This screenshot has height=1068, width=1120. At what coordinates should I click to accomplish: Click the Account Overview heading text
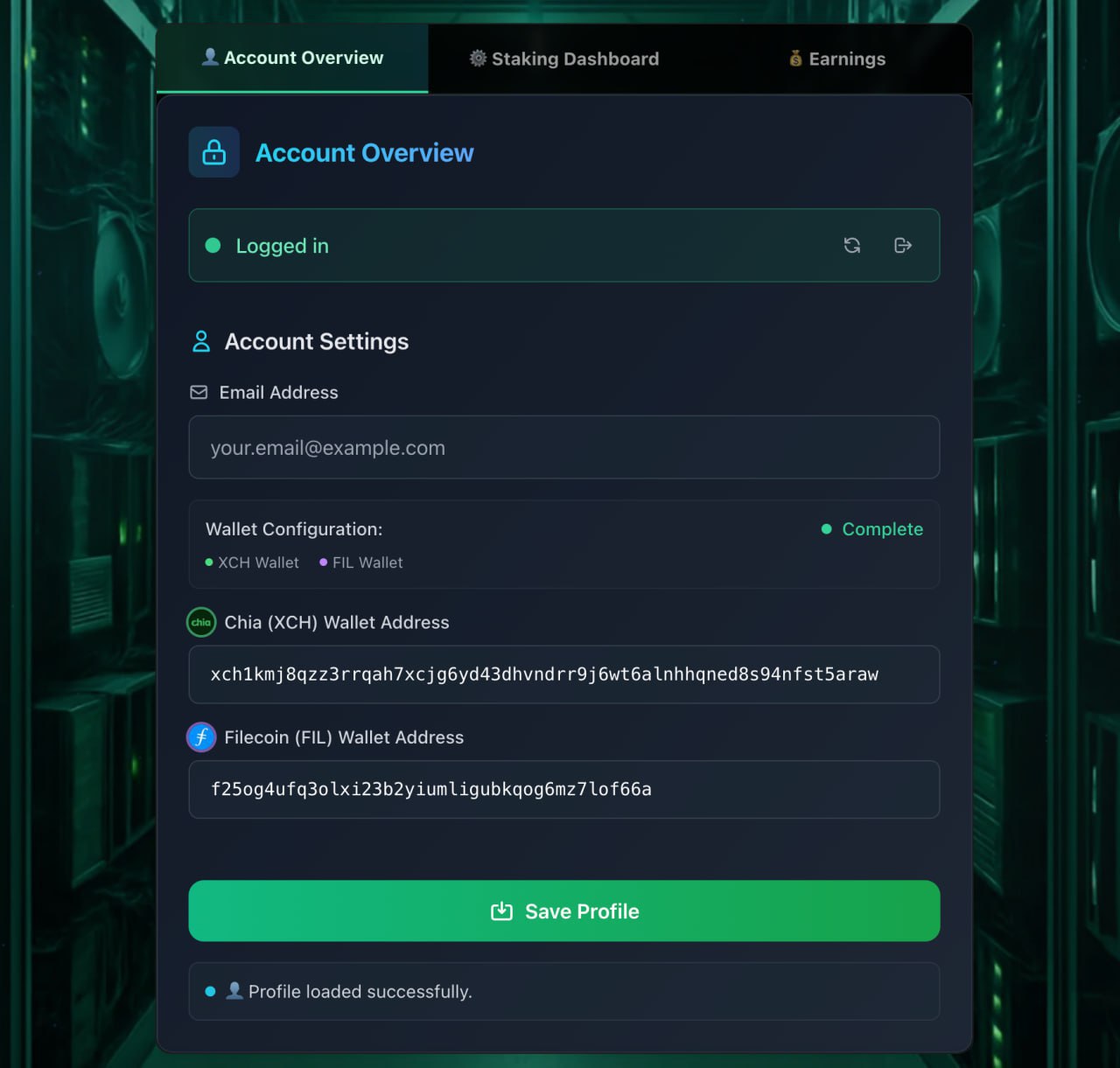tap(364, 153)
